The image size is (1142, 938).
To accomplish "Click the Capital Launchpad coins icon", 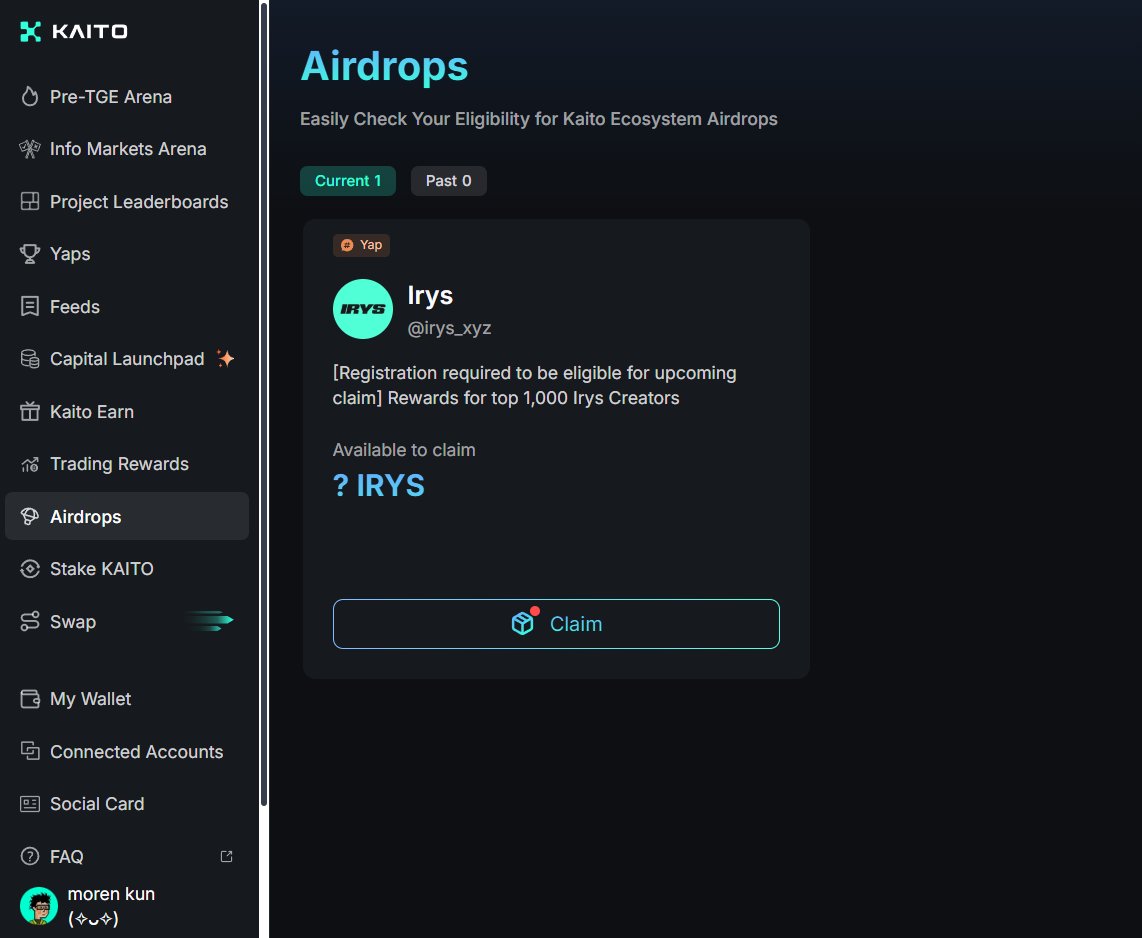I will pos(30,358).
